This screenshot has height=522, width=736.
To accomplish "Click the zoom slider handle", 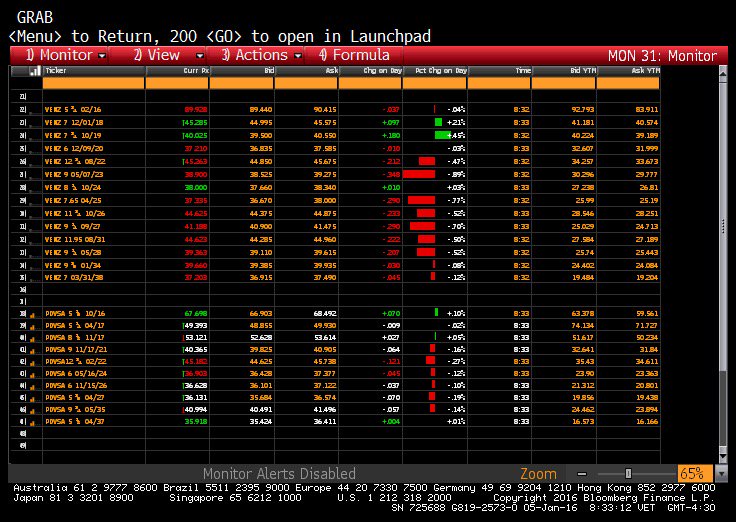I will click(628, 474).
